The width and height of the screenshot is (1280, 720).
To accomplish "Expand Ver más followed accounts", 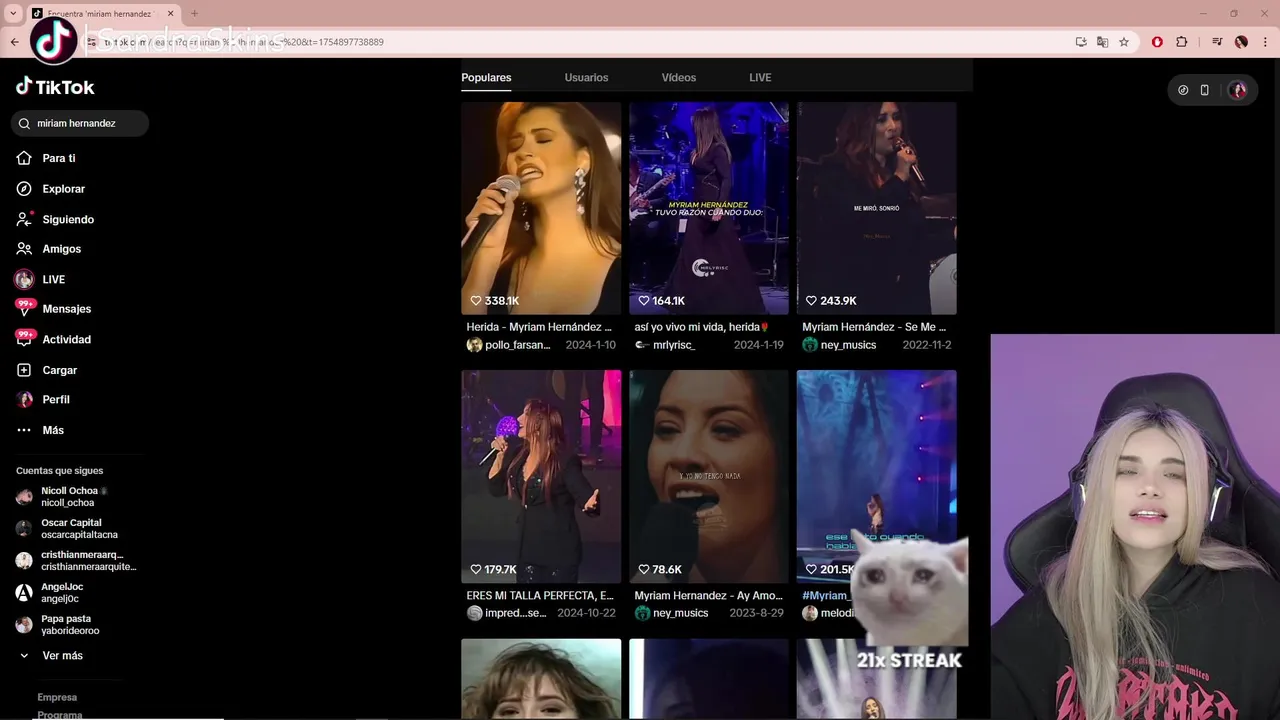I will pyautogui.click(x=51, y=656).
